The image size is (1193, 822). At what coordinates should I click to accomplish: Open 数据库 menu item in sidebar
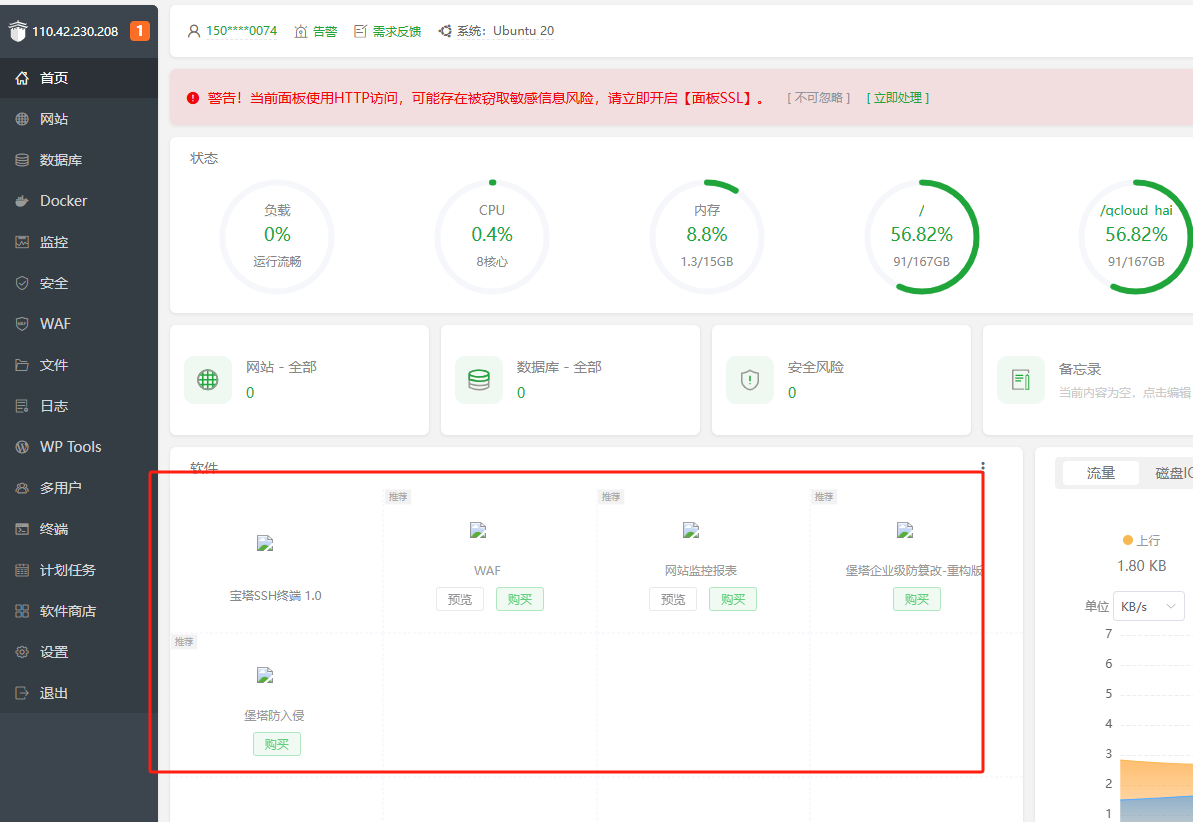(x=79, y=160)
